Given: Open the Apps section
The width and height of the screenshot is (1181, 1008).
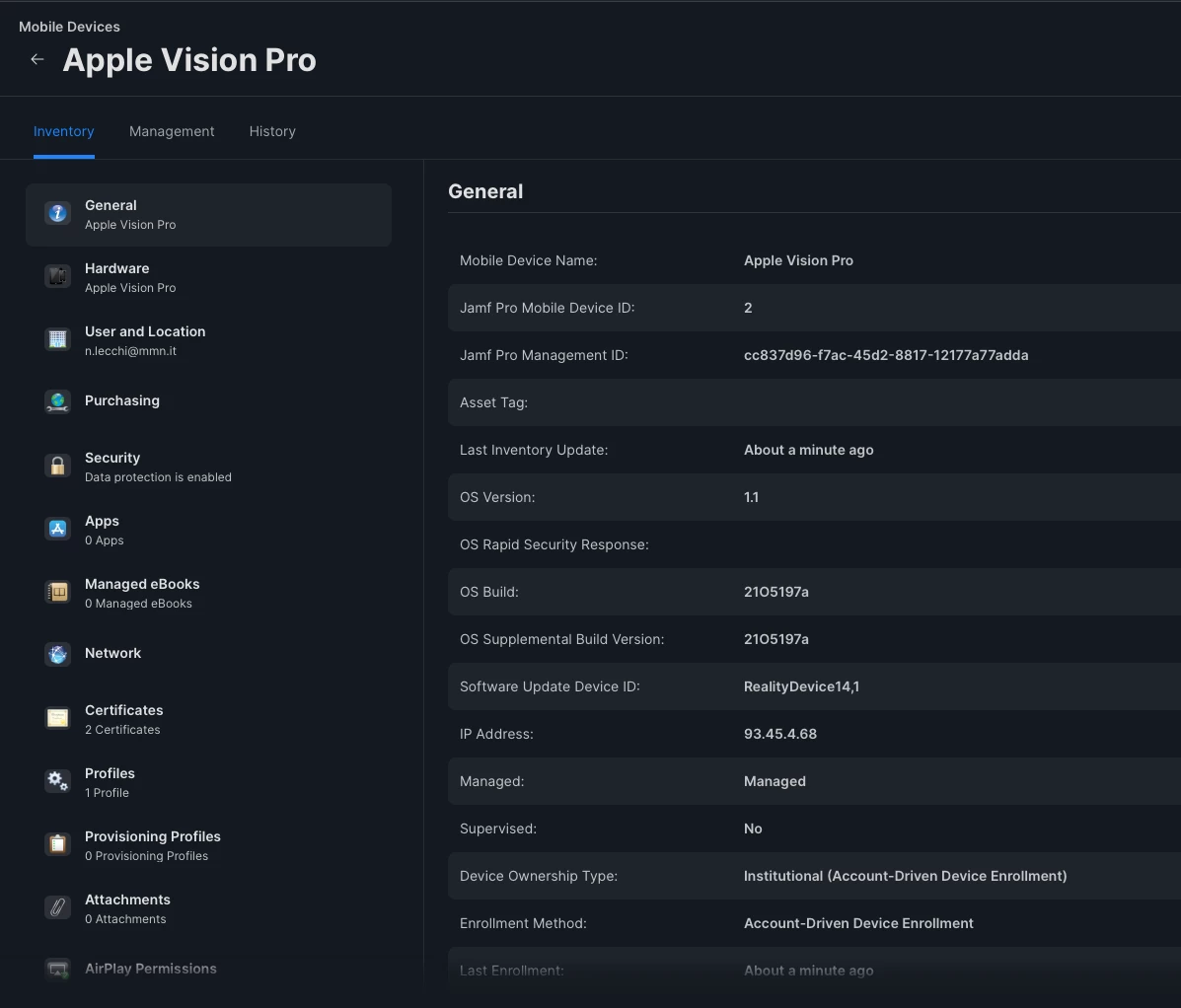Looking at the screenshot, I should [208, 530].
